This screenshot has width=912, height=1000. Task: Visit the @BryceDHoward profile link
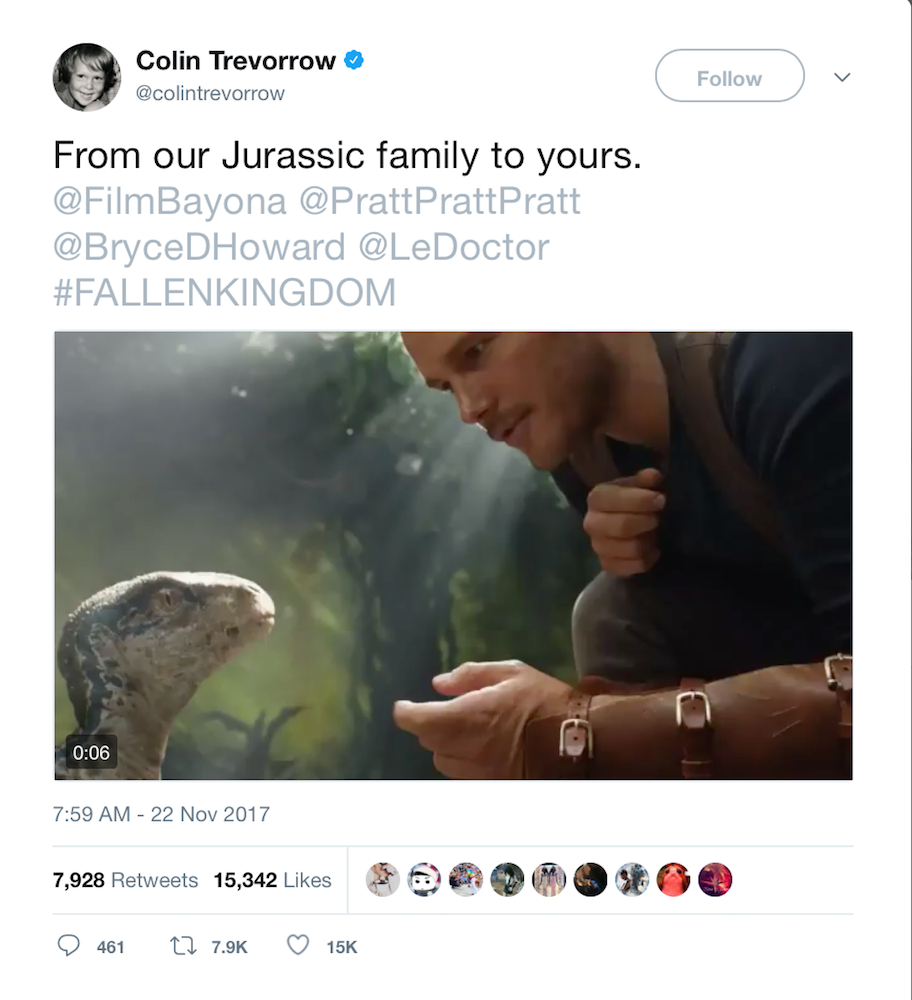pos(199,247)
